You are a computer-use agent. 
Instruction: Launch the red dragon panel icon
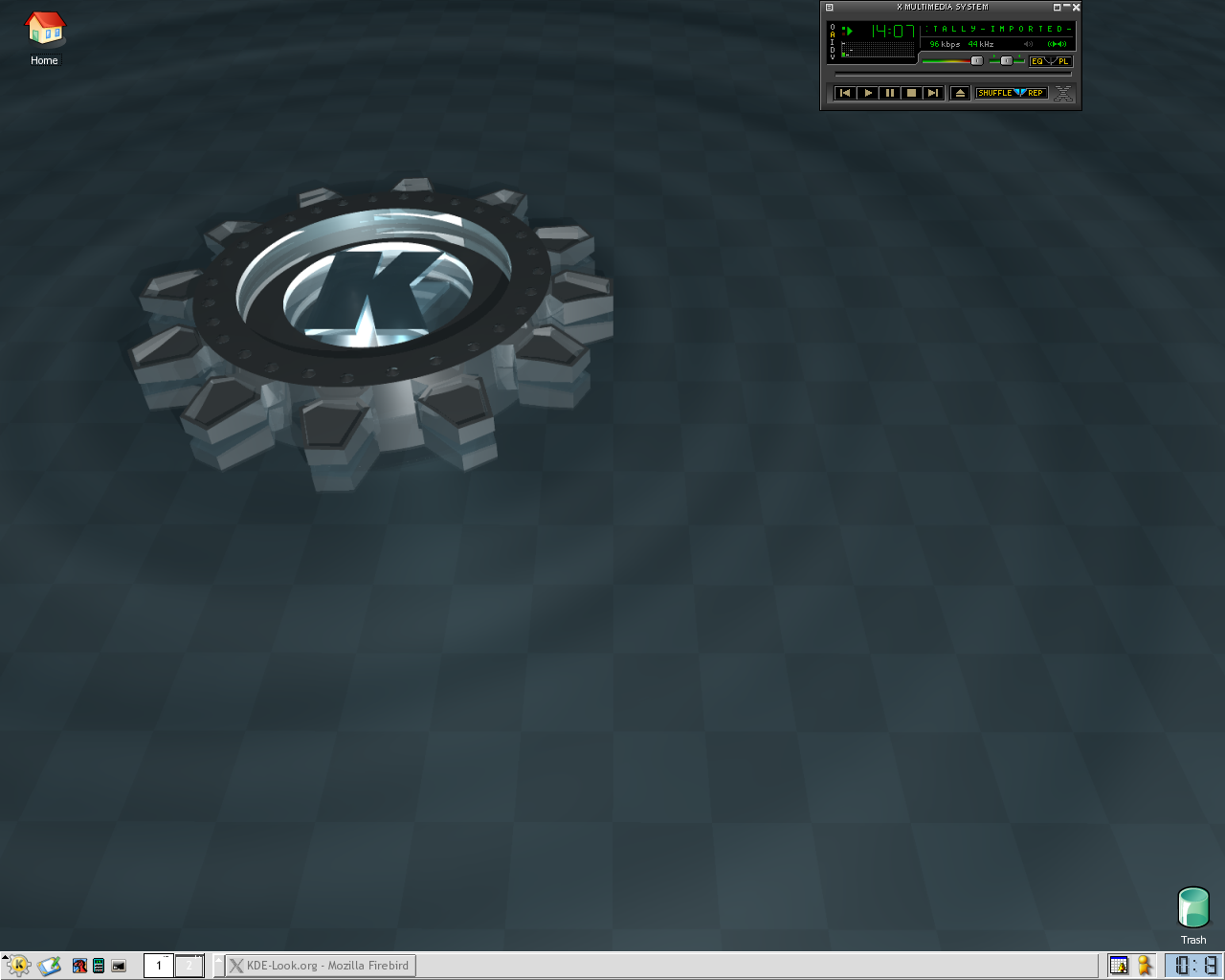(x=80, y=966)
